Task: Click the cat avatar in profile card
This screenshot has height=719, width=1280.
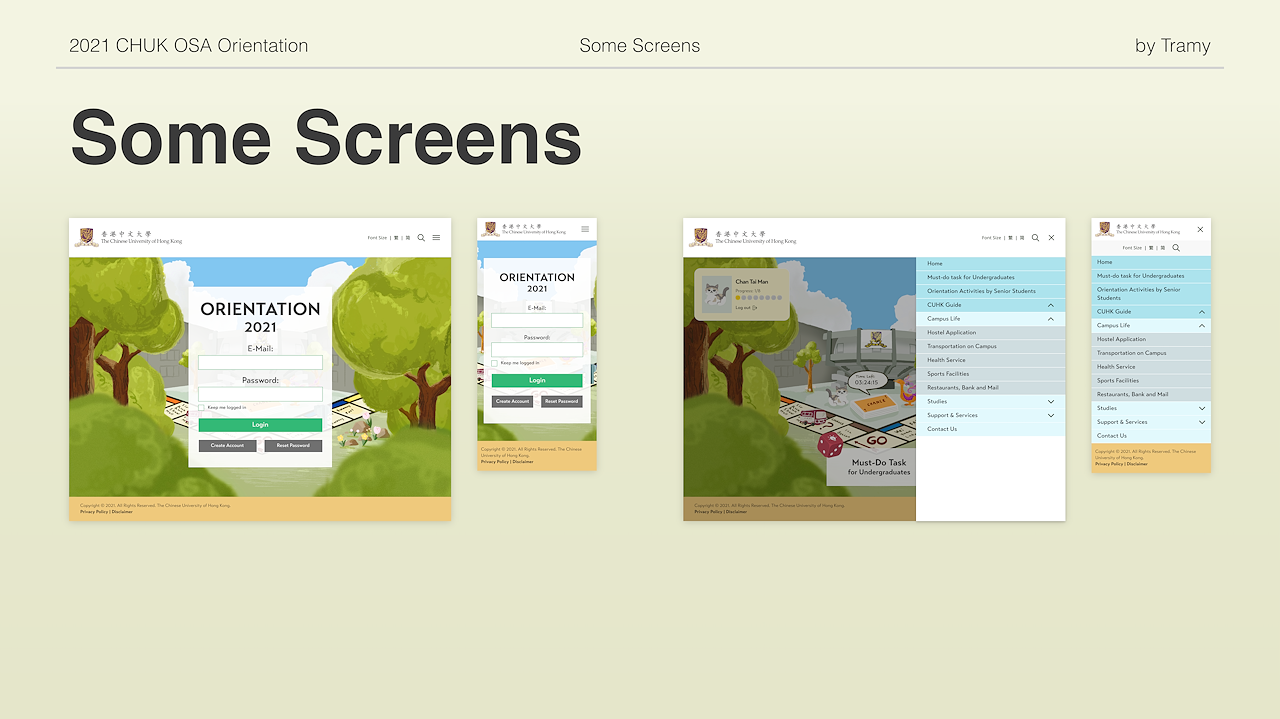Action: (716, 294)
